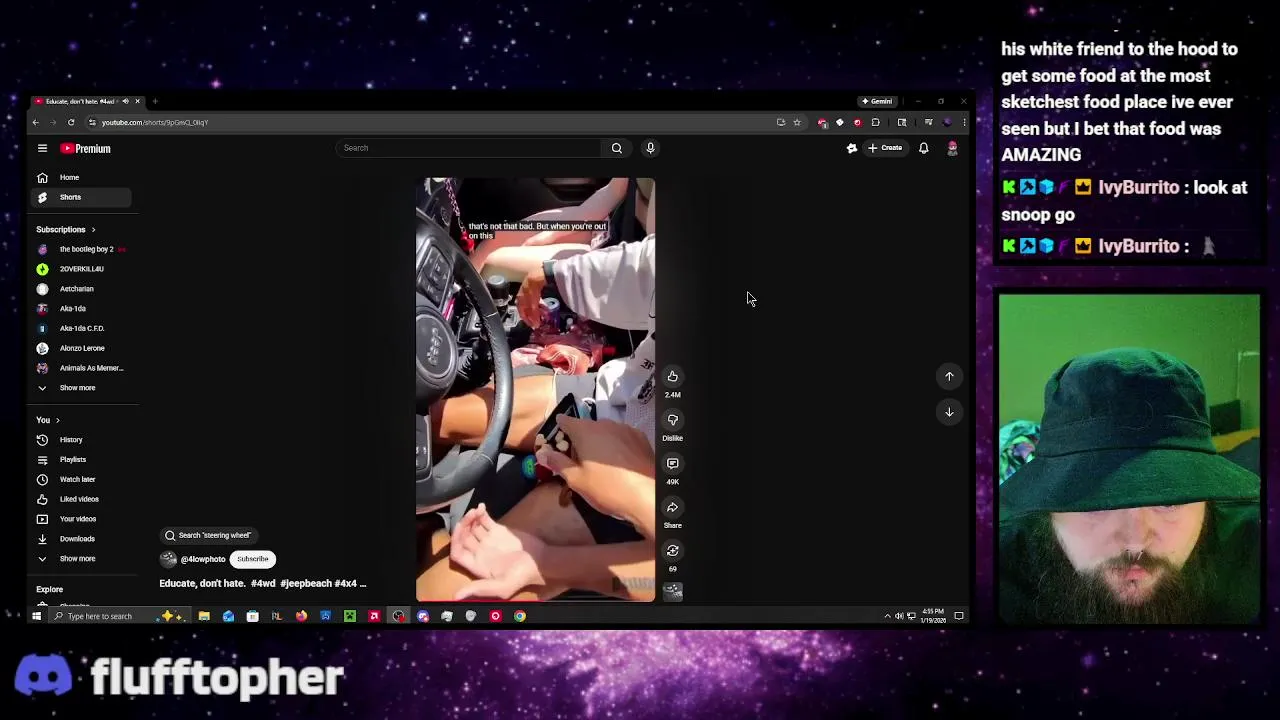
Task: Open the Windows notification center
Action: coord(959,616)
